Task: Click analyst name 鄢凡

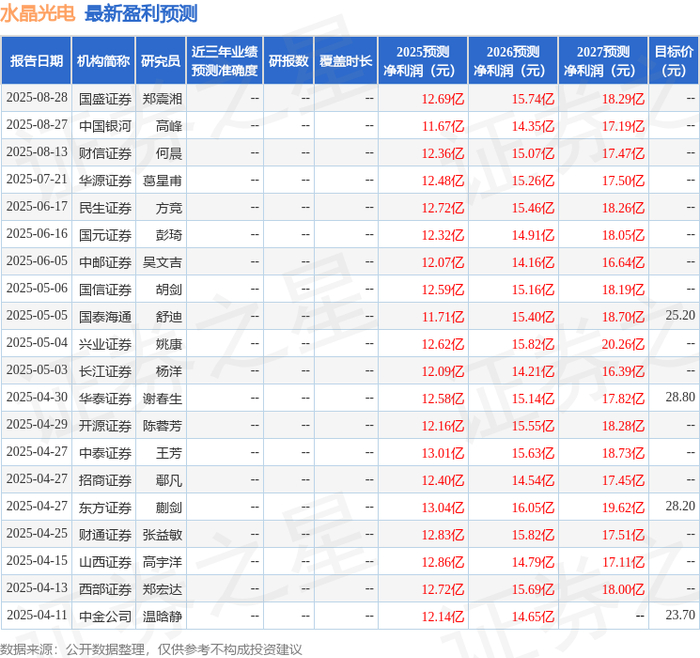Action: (169, 480)
